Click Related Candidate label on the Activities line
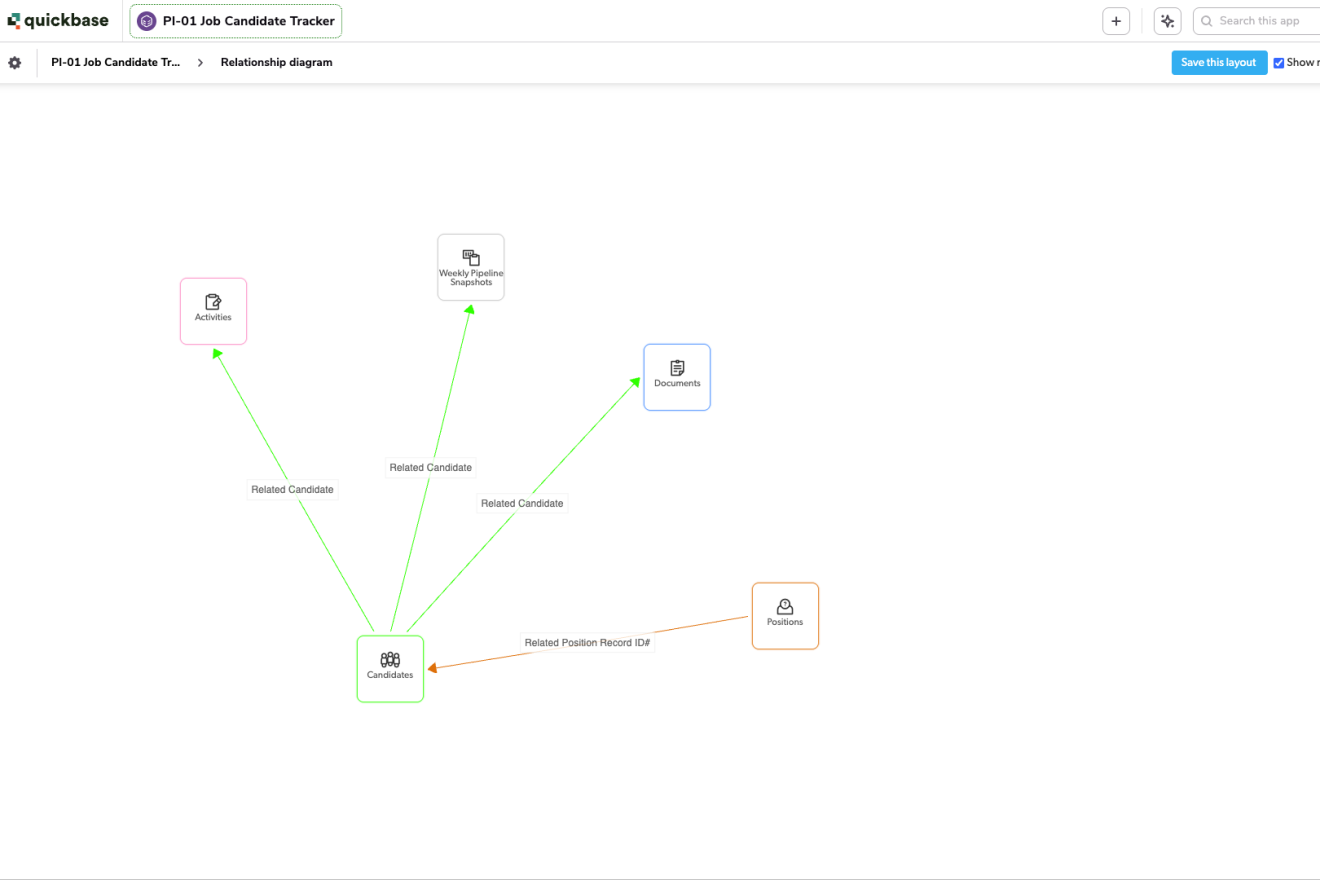Image resolution: width=1320 pixels, height=880 pixels. 292,490
